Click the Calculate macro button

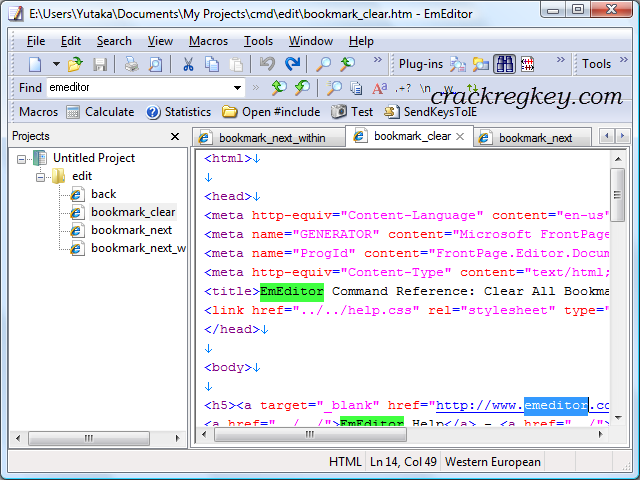click(100, 112)
